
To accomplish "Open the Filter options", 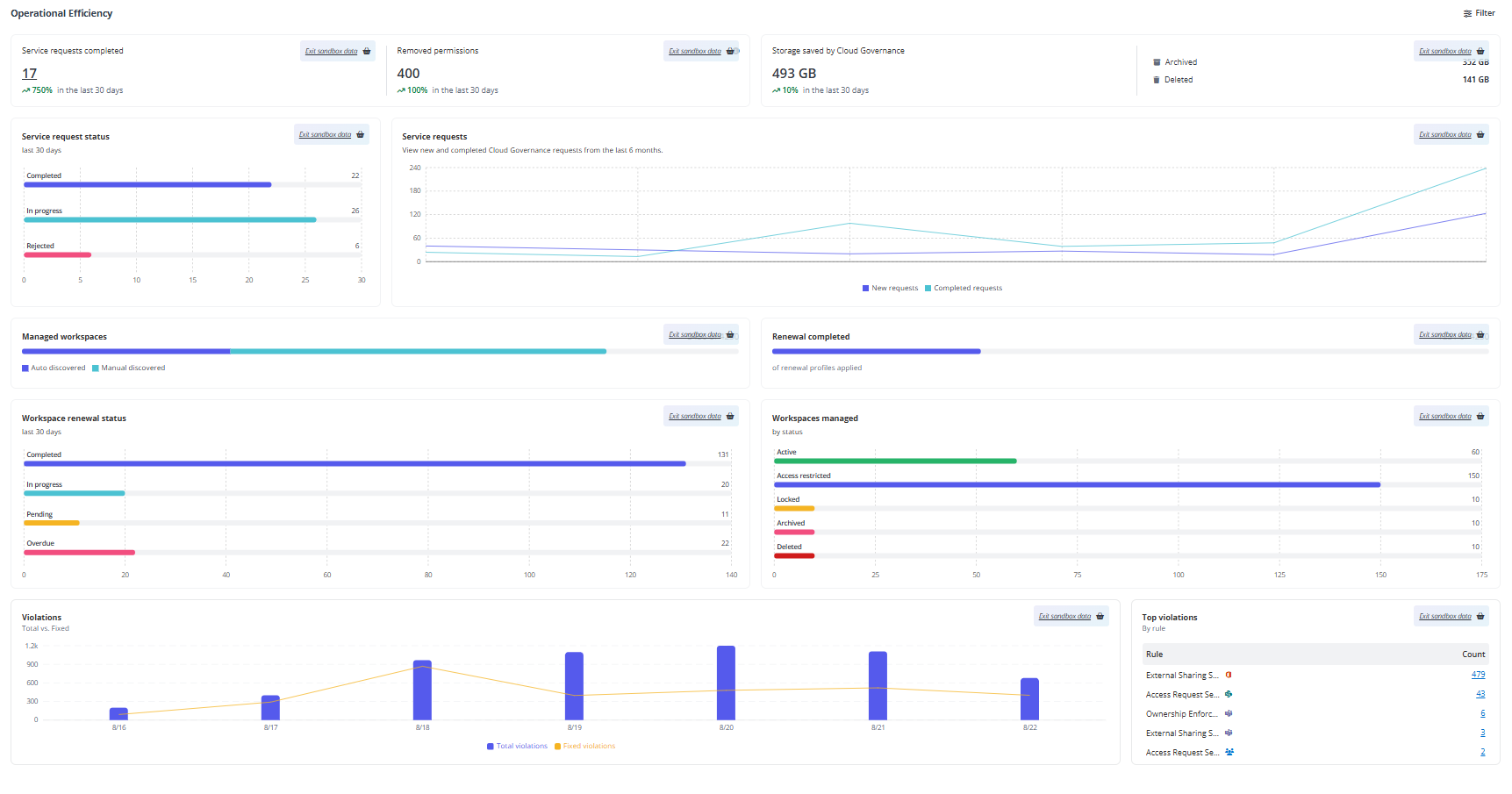I will [1479, 13].
